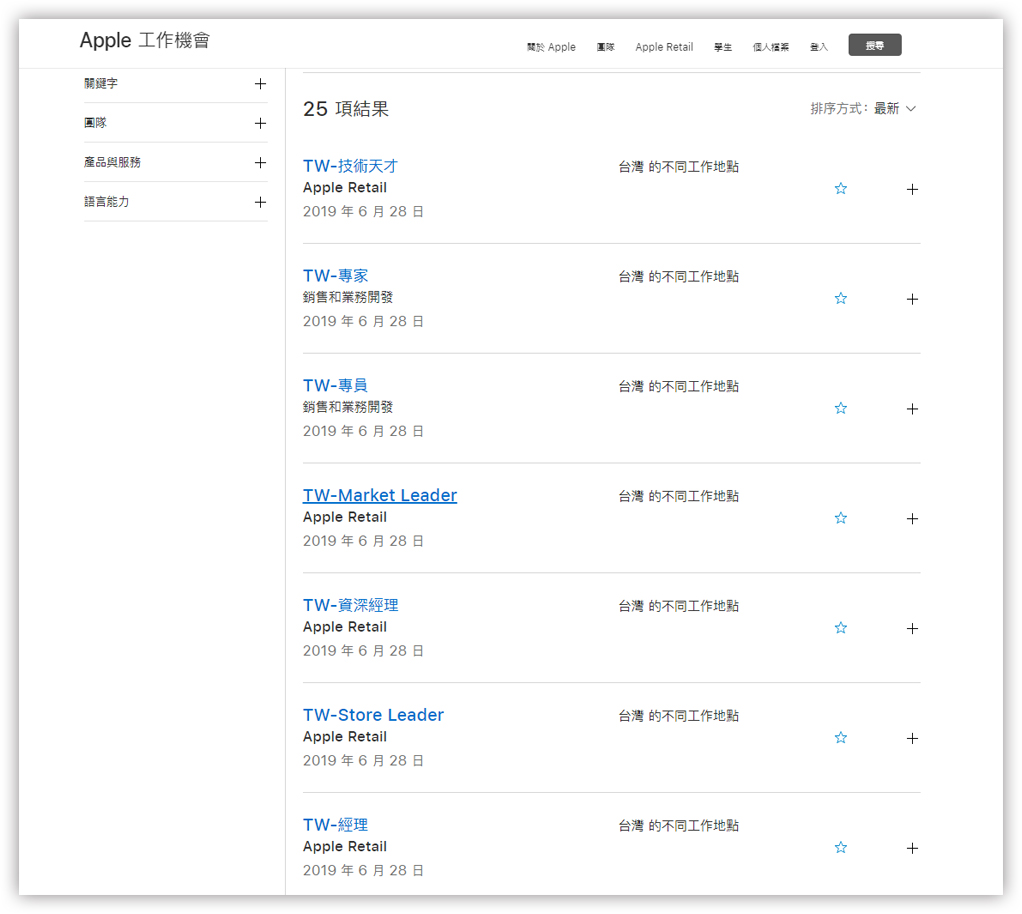
Task: Open 團隊 in the top navigation
Action: click(606, 47)
